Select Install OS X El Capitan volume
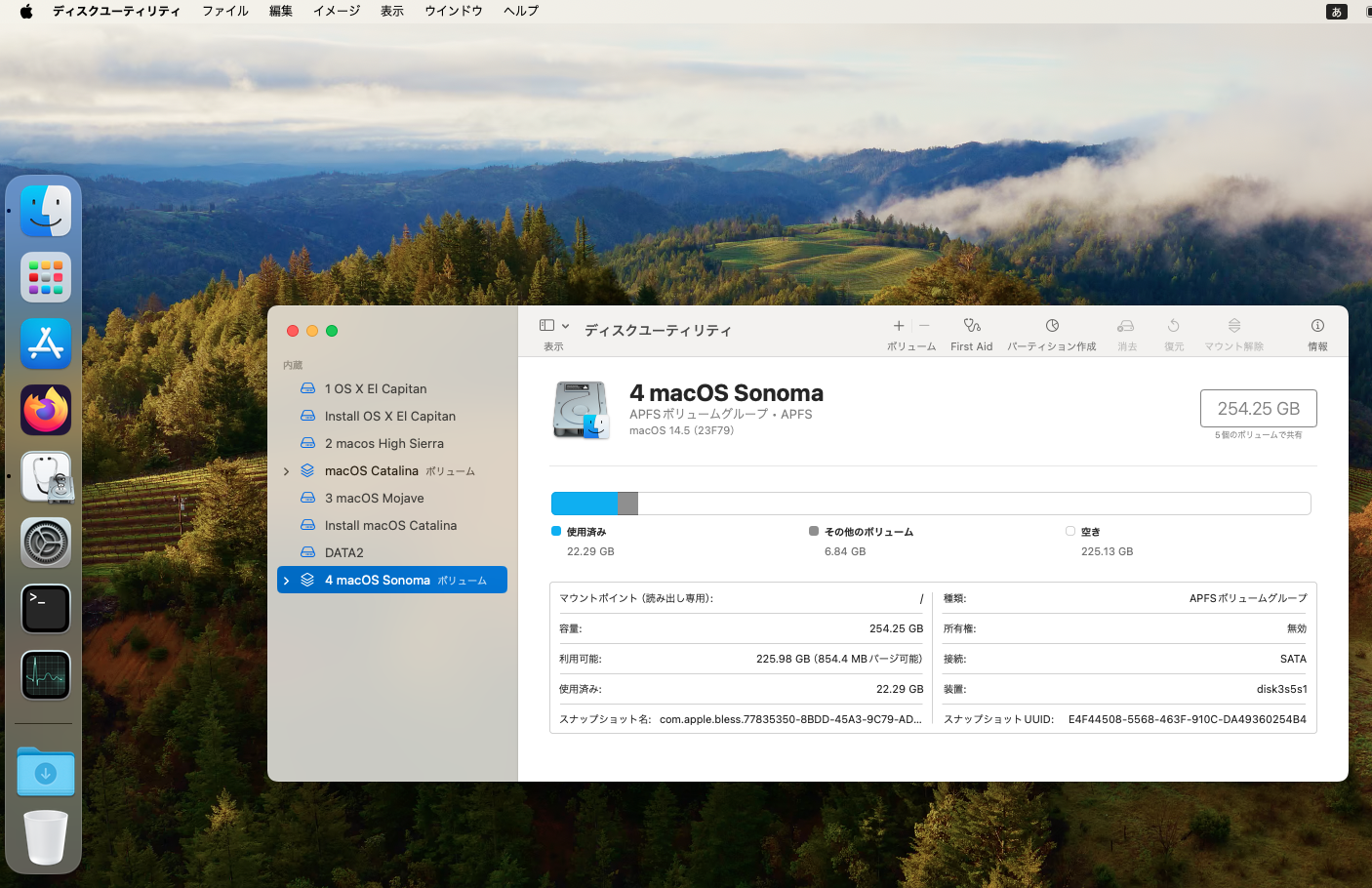The width and height of the screenshot is (1372, 888). click(x=392, y=416)
